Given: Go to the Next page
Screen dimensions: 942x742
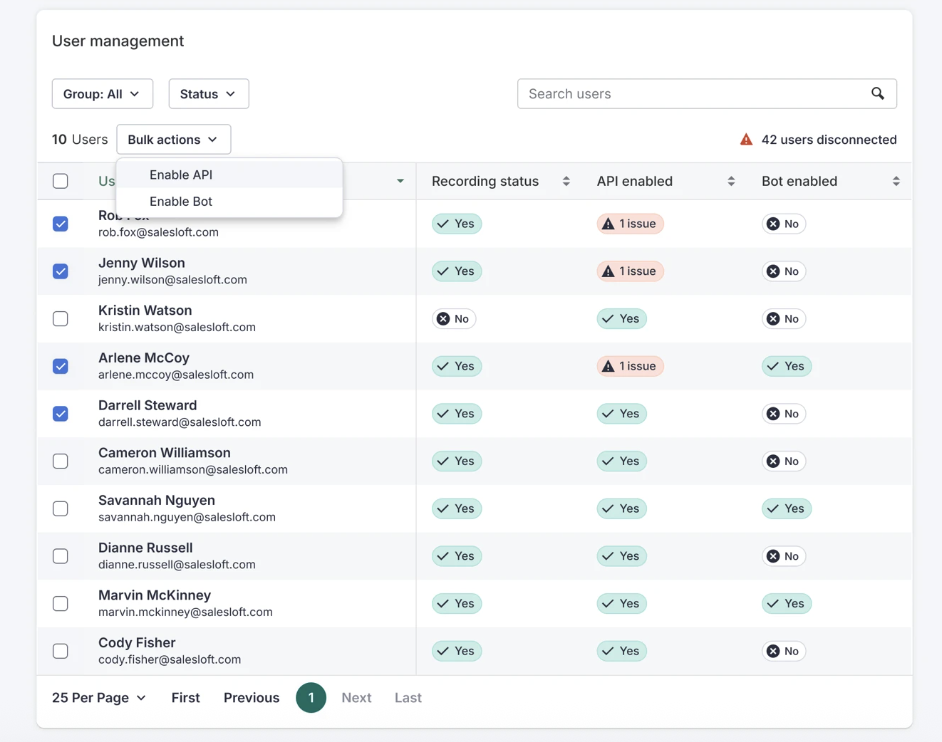Looking at the screenshot, I should click(356, 698).
